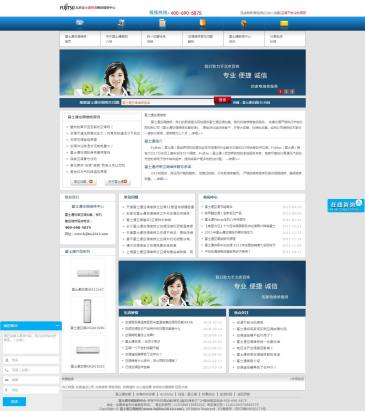Select banner slide indicator 2

(x=286, y=91)
